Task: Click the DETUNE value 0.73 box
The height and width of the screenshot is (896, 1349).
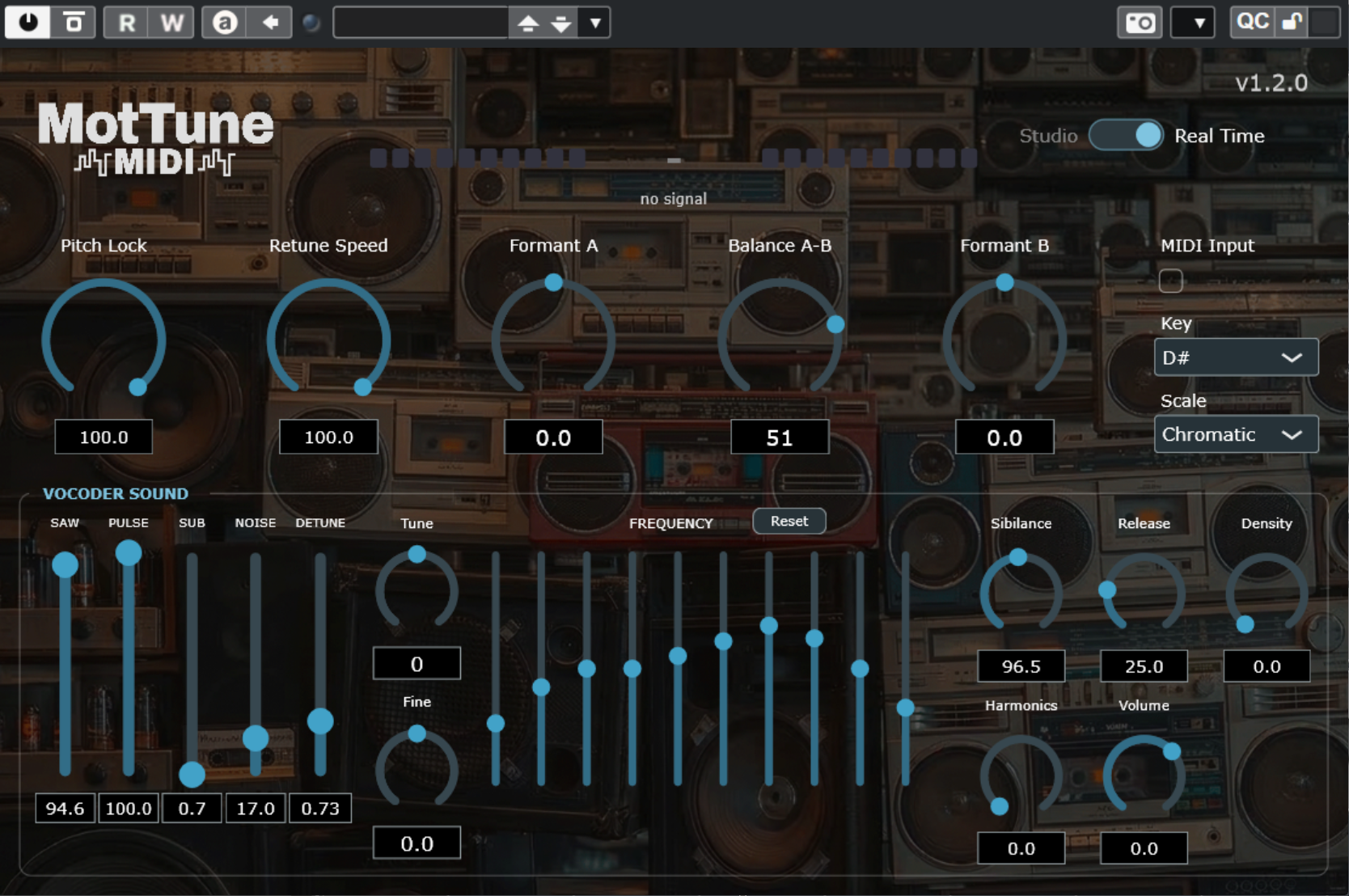Action: coord(320,808)
